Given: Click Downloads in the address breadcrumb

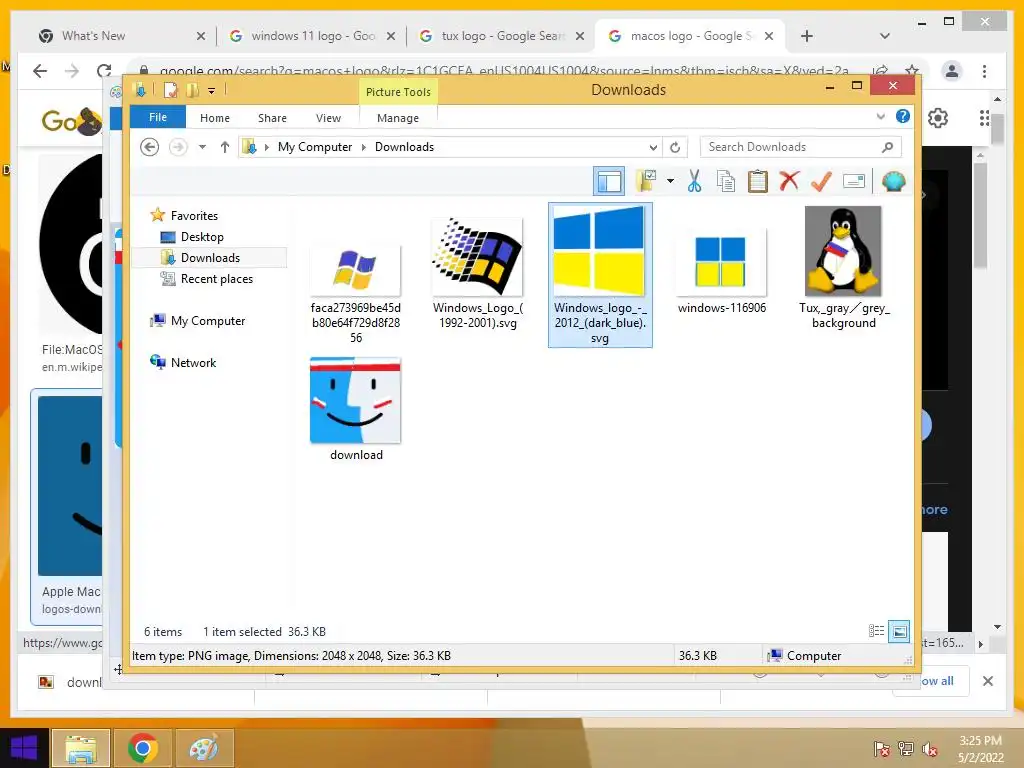Looking at the screenshot, I should pyautogui.click(x=404, y=147).
